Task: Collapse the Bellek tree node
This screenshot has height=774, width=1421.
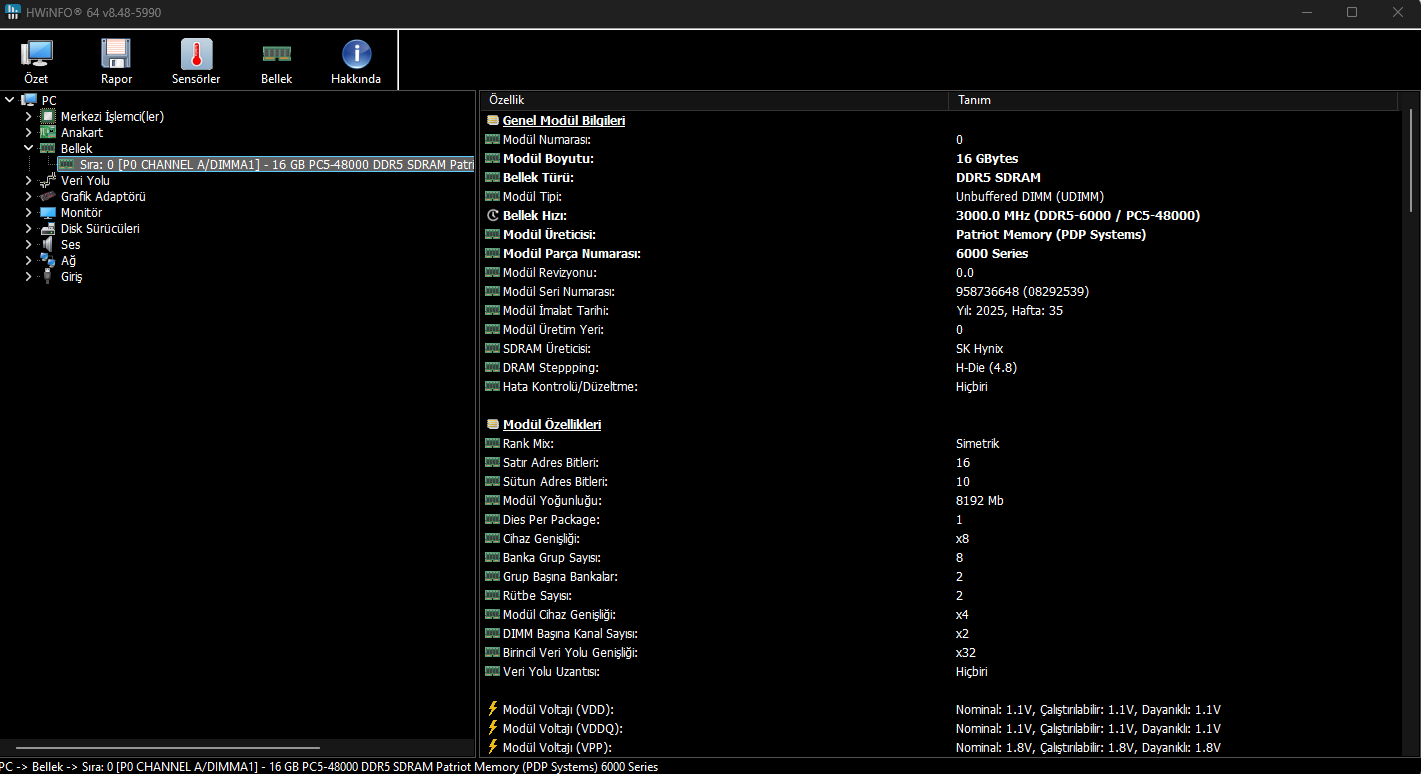Action: (x=28, y=148)
